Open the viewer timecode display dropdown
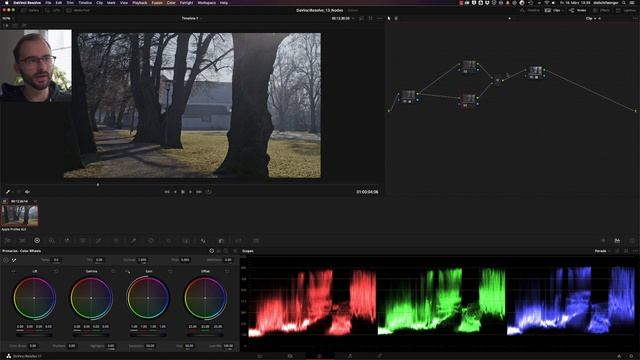640x360 pixels. click(342, 18)
